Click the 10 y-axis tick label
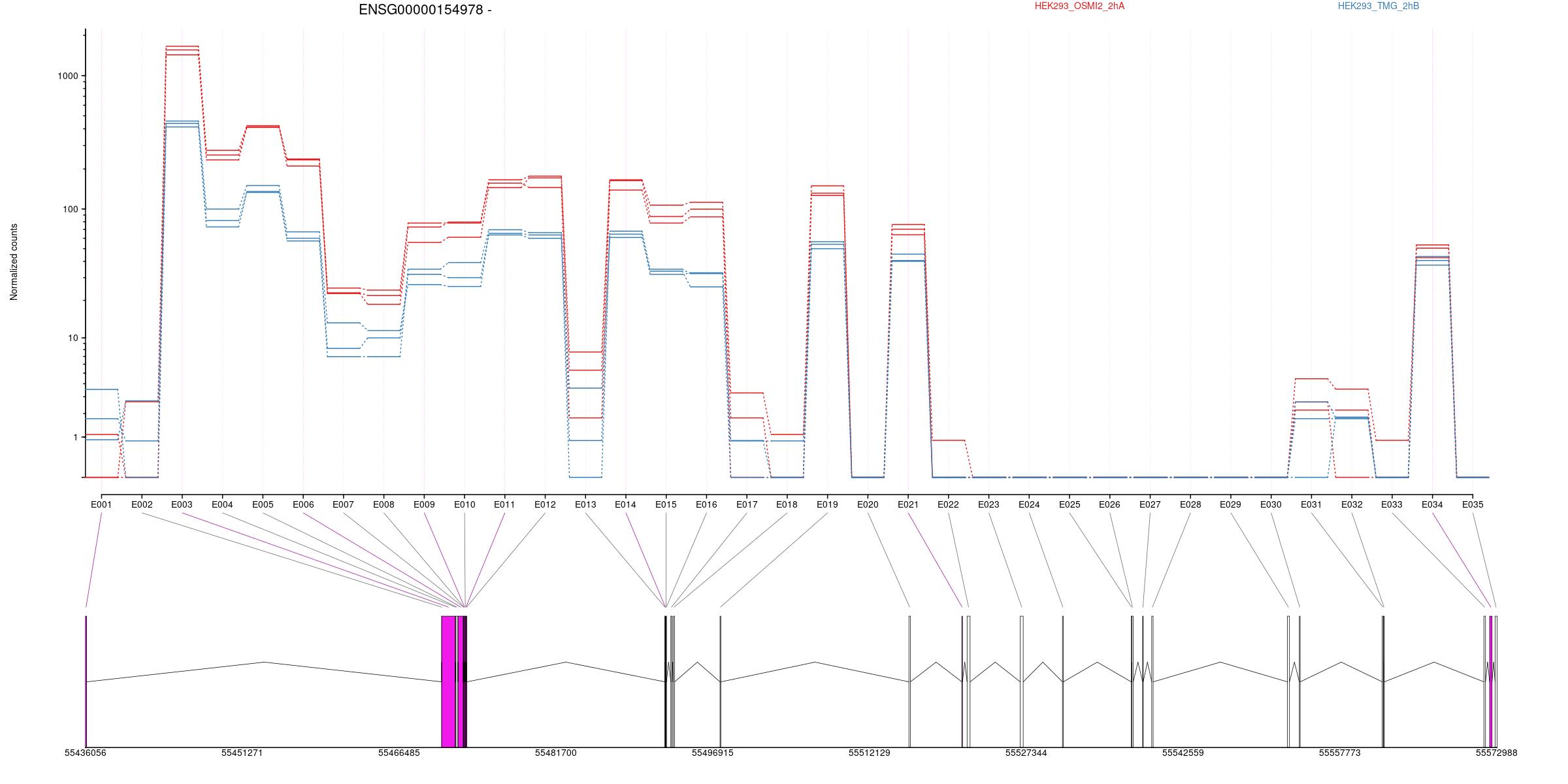This screenshot has width=1568, height=784. [x=73, y=338]
